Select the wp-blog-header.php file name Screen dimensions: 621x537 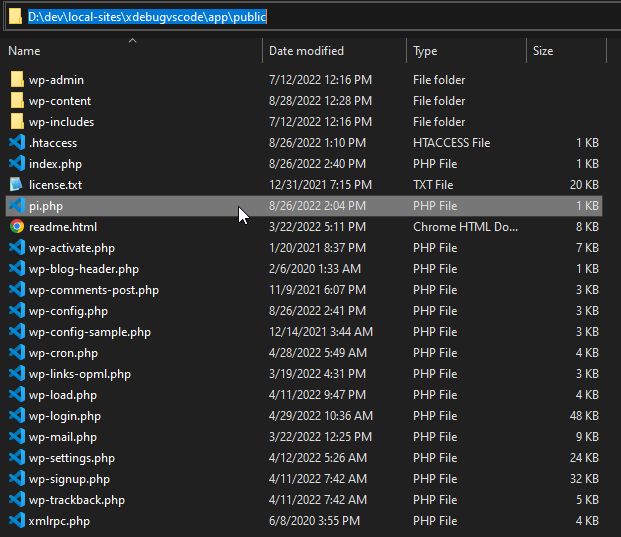84,269
